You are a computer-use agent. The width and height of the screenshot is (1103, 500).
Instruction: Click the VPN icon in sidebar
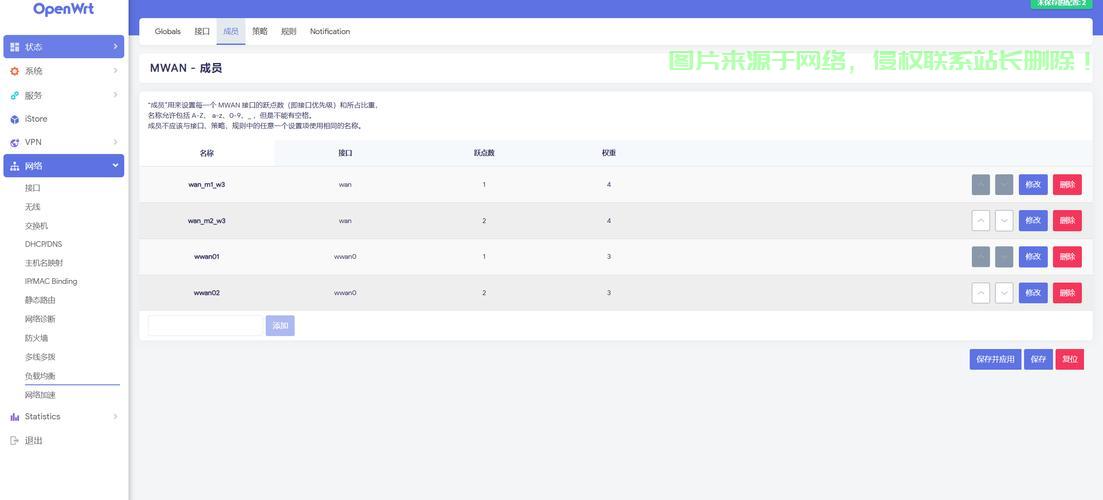[15, 143]
